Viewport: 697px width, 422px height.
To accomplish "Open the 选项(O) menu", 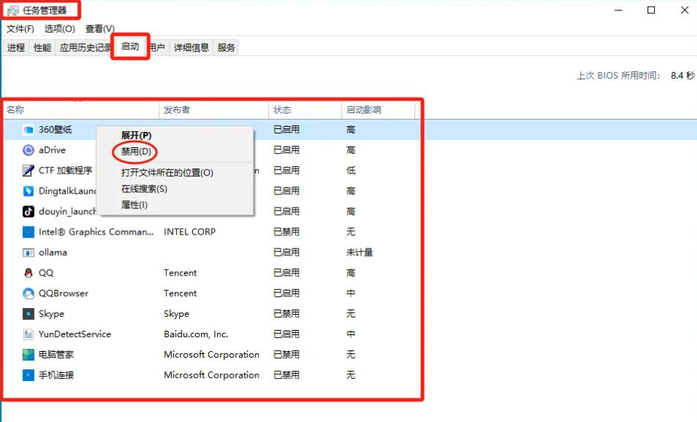I will [x=60, y=29].
